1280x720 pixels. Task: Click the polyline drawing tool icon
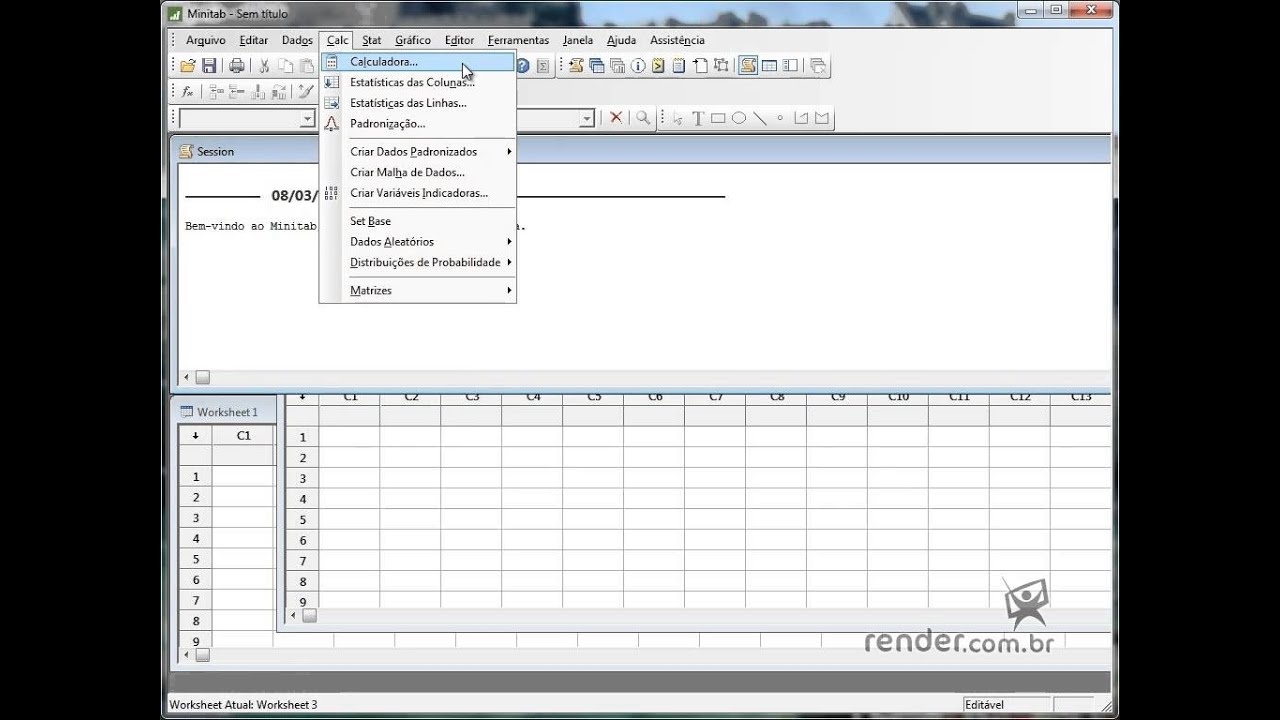pyautogui.click(x=801, y=118)
